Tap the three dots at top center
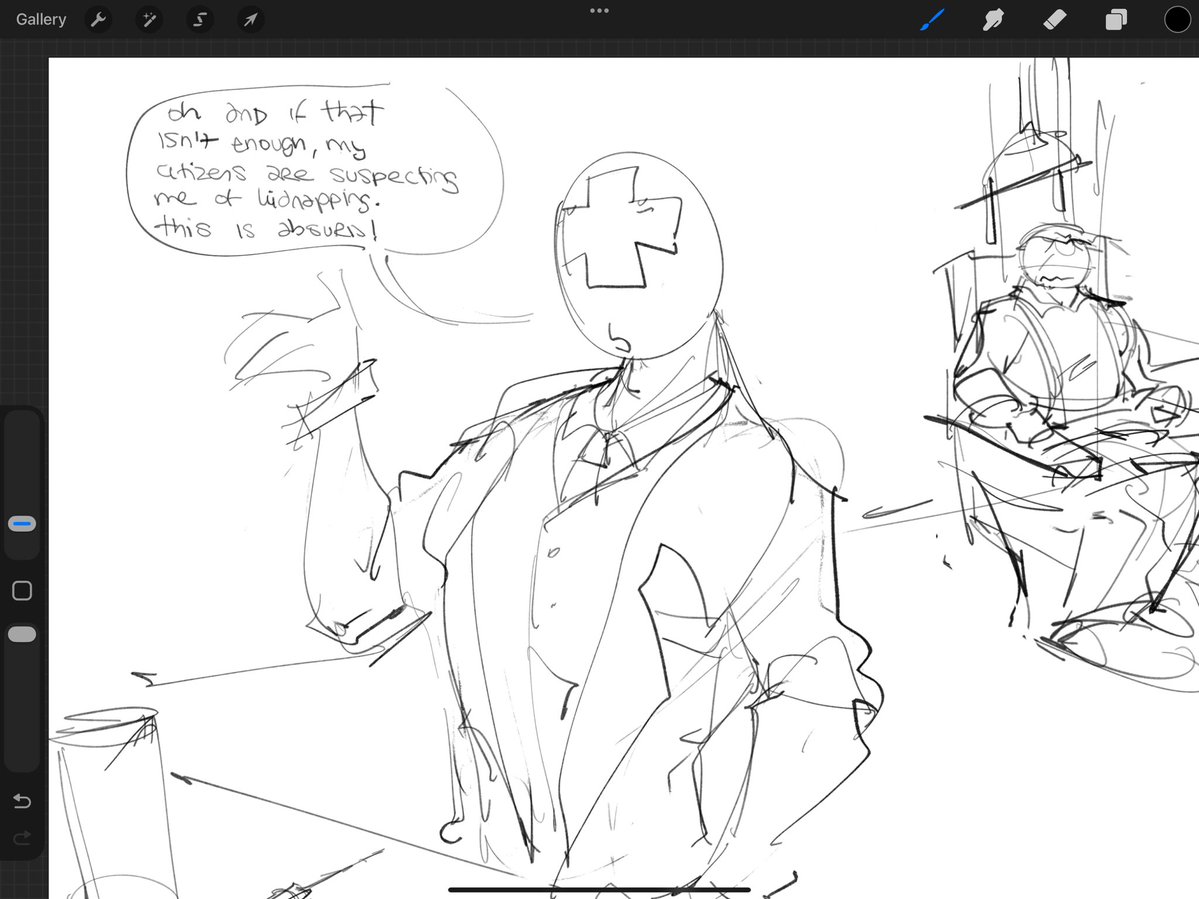This screenshot has height=899, width=1199. pos(600,11)
